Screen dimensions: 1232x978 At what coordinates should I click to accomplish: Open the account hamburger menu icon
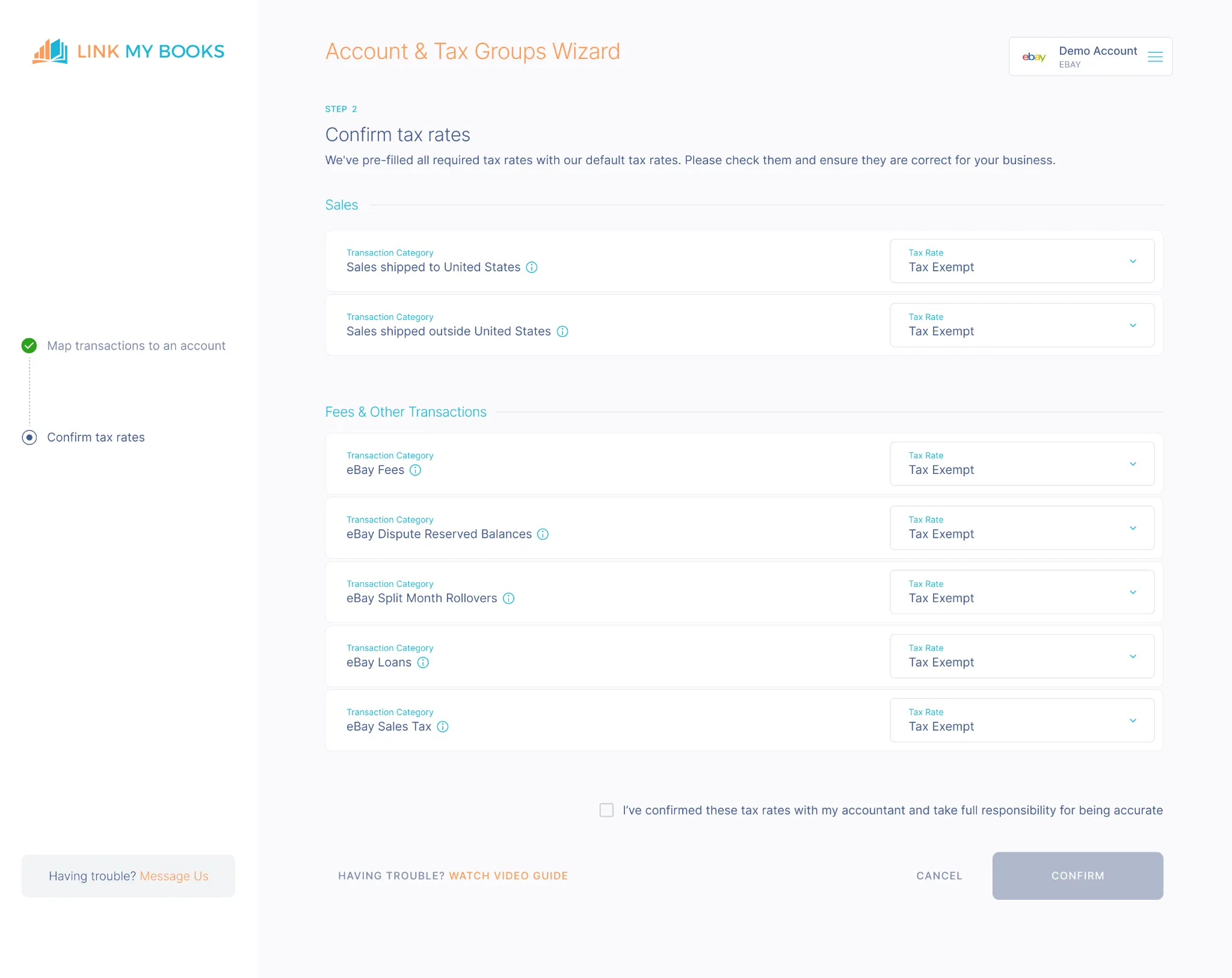tap(1155, 57)
